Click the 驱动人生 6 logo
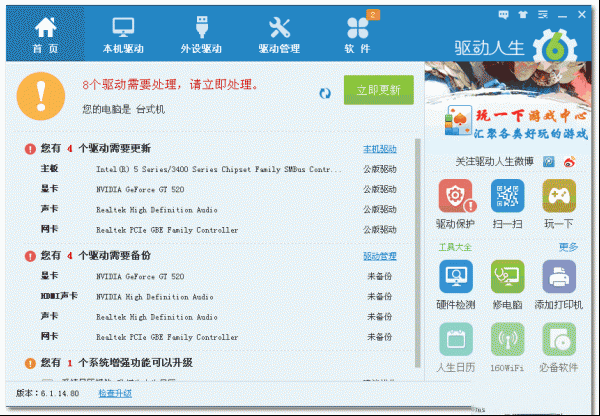600x416 pixels. point(515,47)
